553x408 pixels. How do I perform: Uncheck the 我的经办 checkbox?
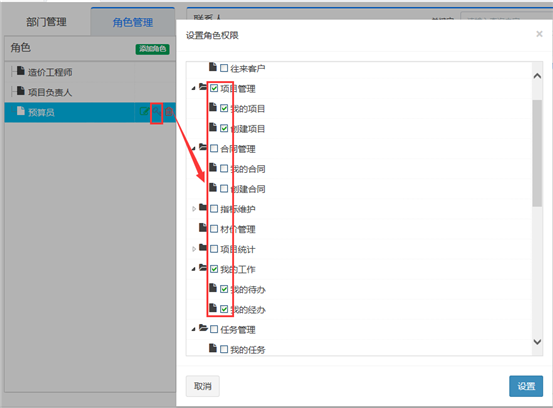click(224, 309)
